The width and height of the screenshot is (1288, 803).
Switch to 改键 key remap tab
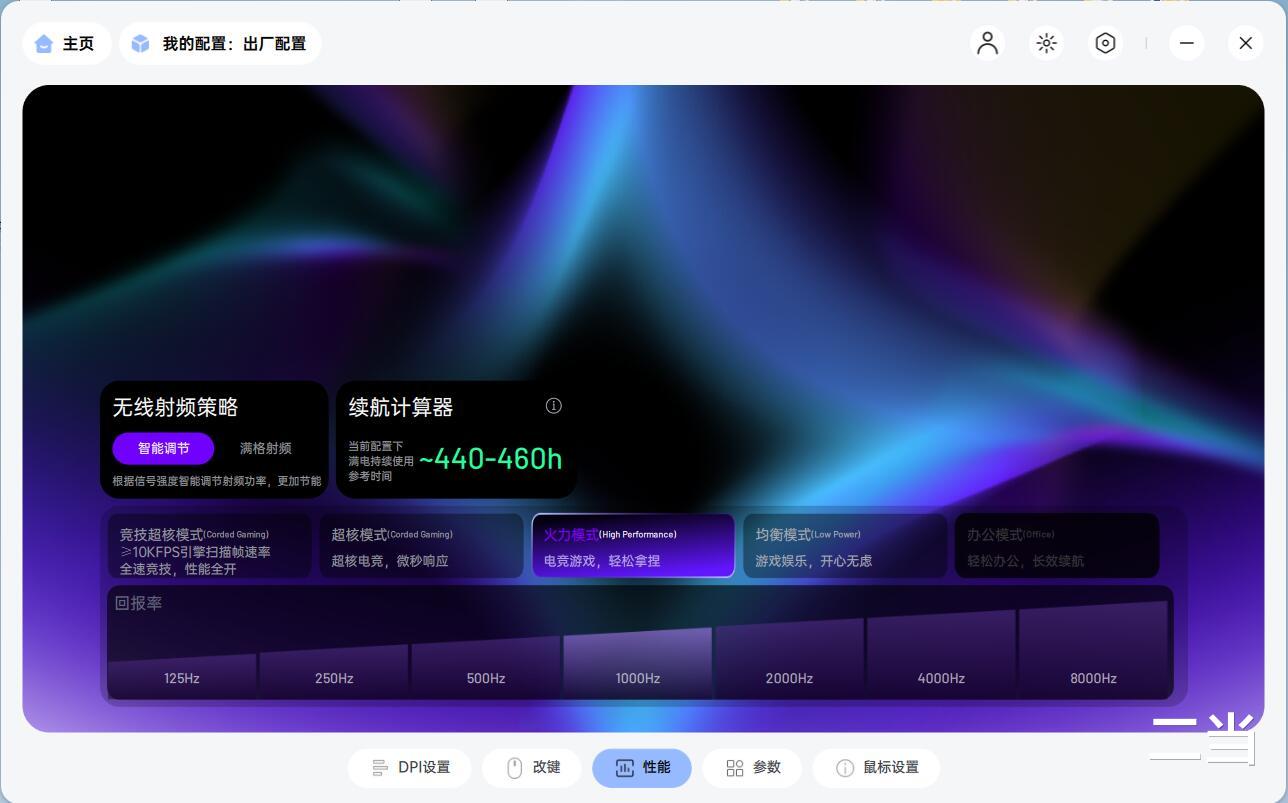[x=532, y=767]
